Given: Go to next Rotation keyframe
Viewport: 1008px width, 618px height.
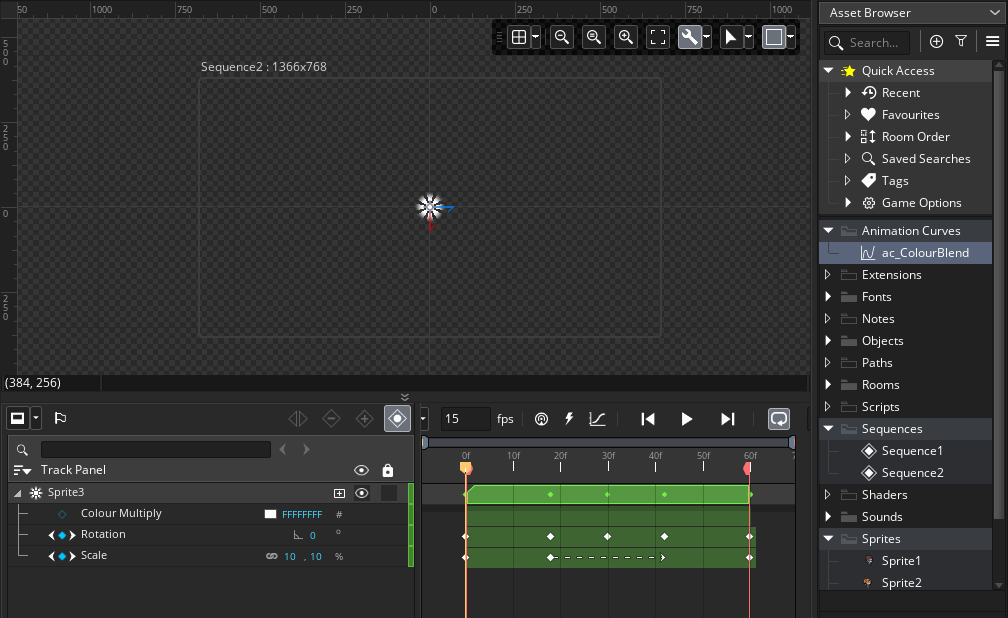Looking at the screenshot, I should (73, 535).
